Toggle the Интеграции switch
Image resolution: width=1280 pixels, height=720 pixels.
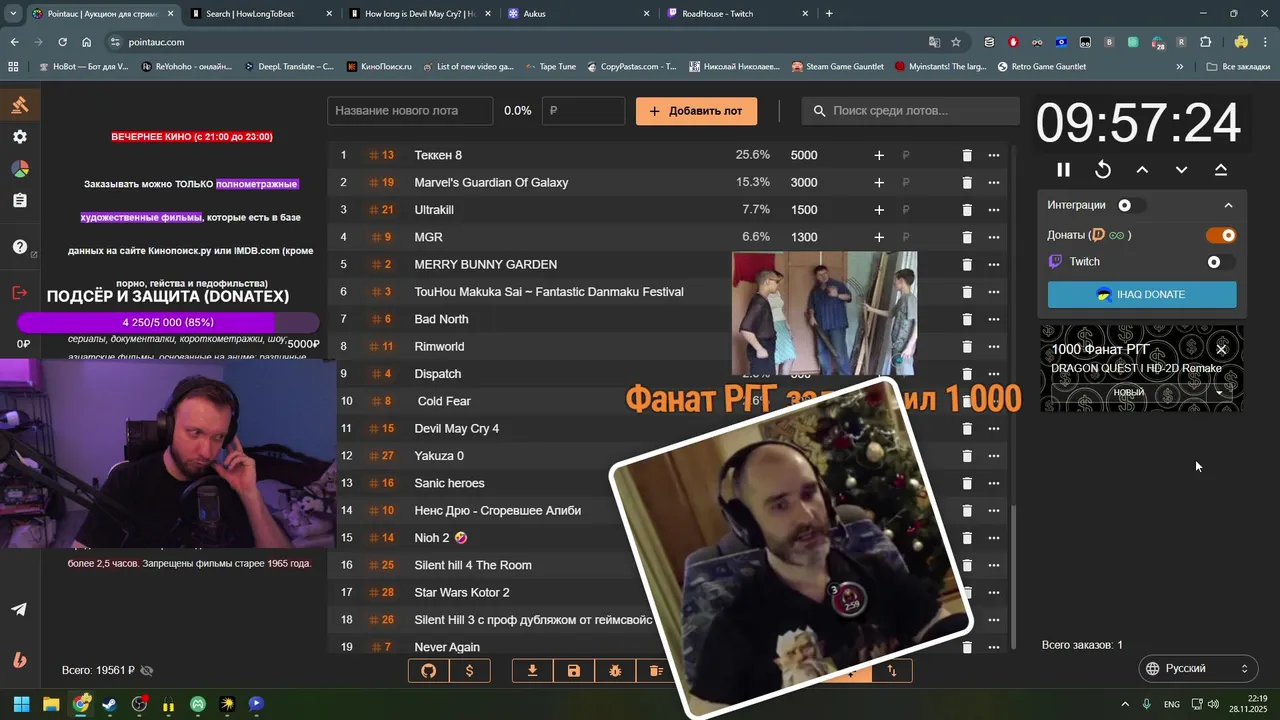click(1130, 205)
